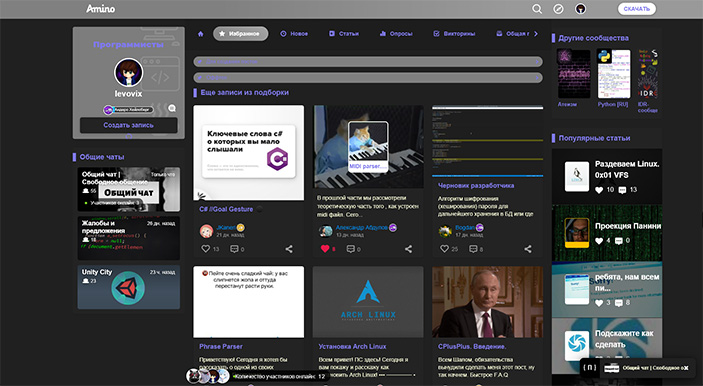
Task: Open Александр Абдулов author avatar
Action: point(325,231)
